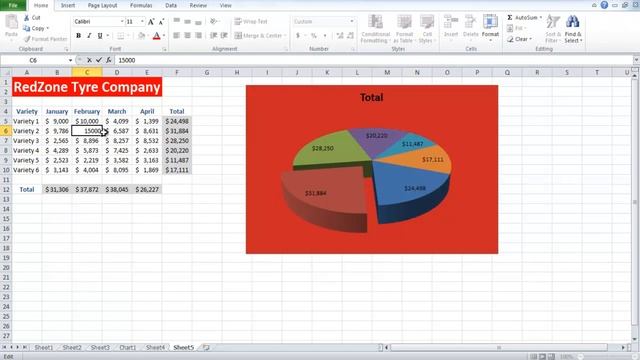640x360 pixels.
Task: Switch to the Sheet4 tab
Action: coord(156,347)
